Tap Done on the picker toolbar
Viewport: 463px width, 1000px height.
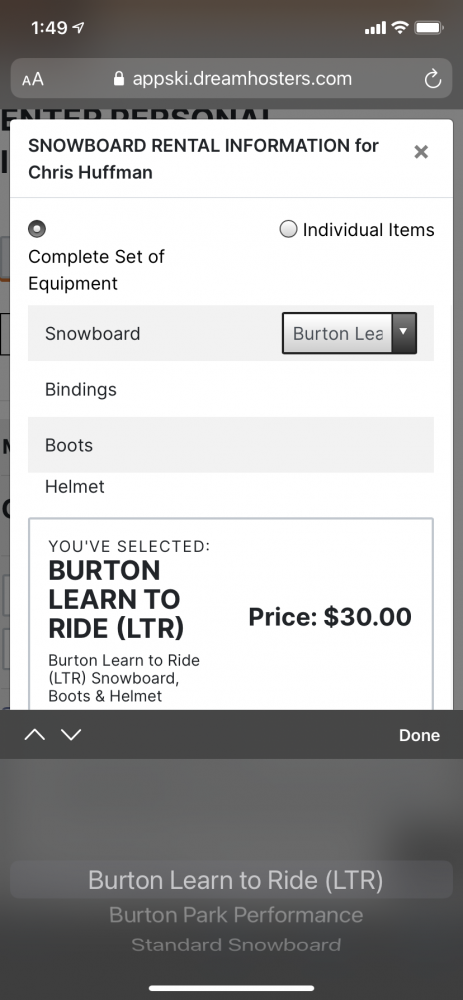pyautogui.click(x=419, y=735)
